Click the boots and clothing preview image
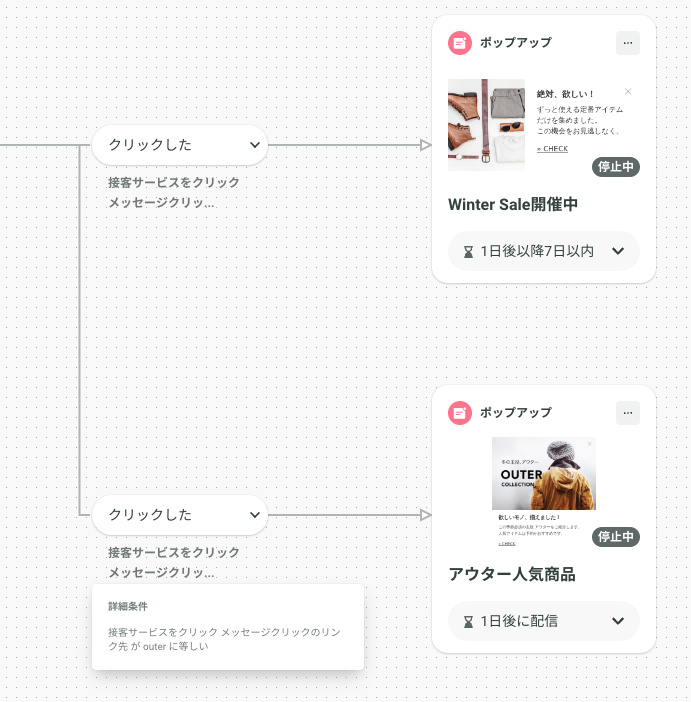Image resolution: width=691 pixels, height=702 pixels. [x=486, y=124]
